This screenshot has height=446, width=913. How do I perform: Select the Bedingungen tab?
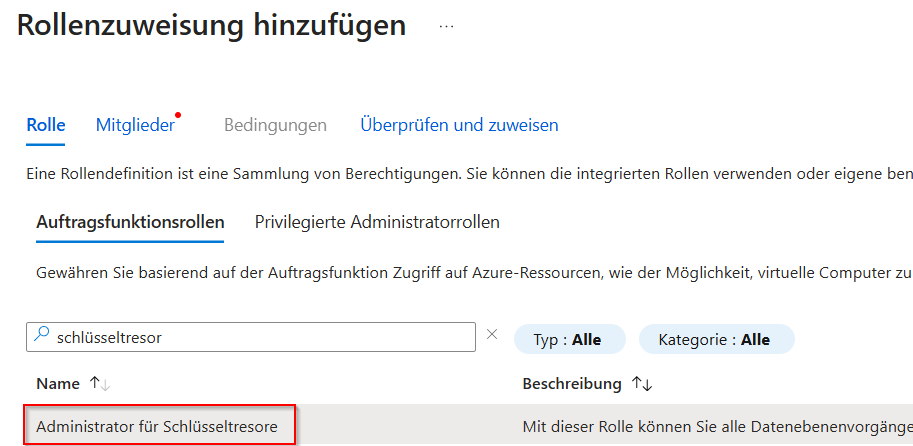pyautogui.click(x=275, y=125)
